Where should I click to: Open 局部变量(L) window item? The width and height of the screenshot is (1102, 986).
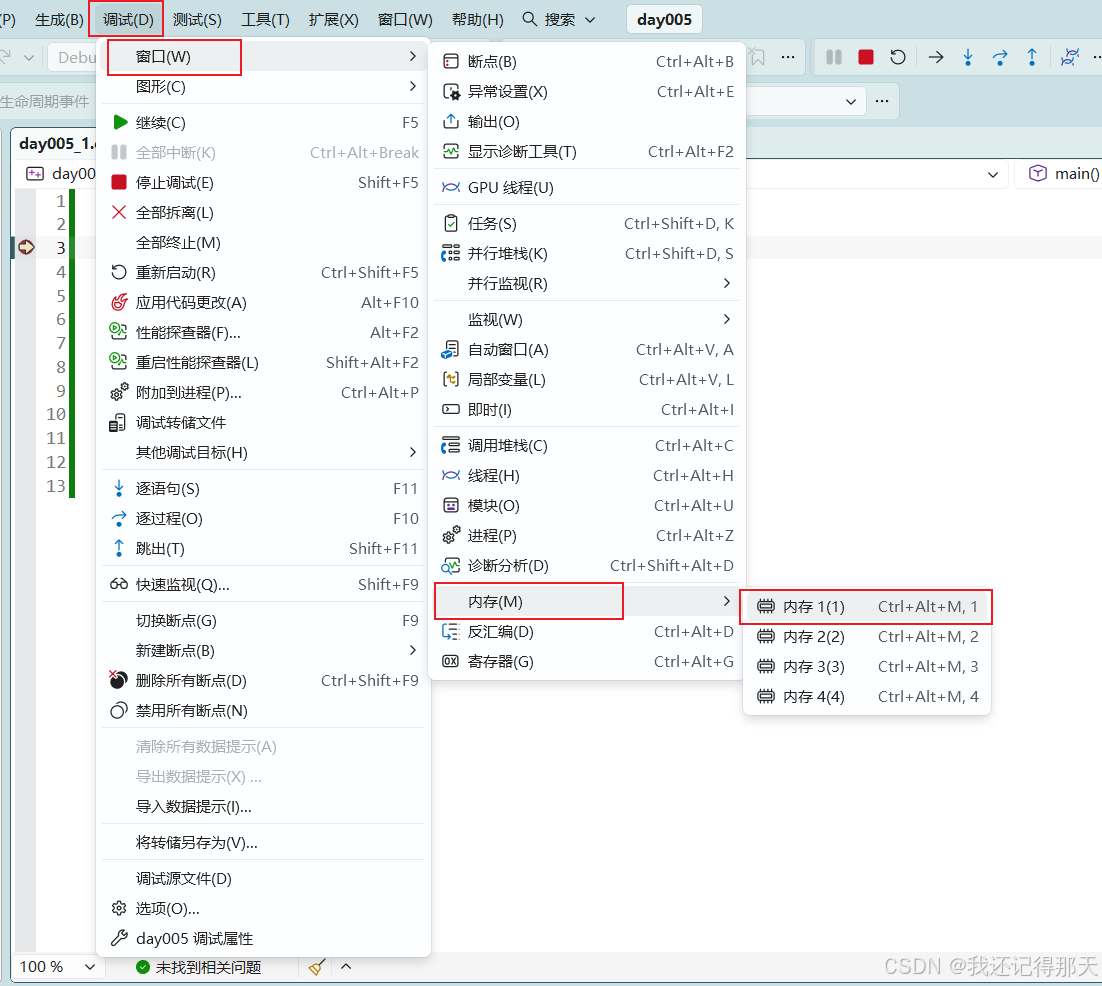click(587, 380)
